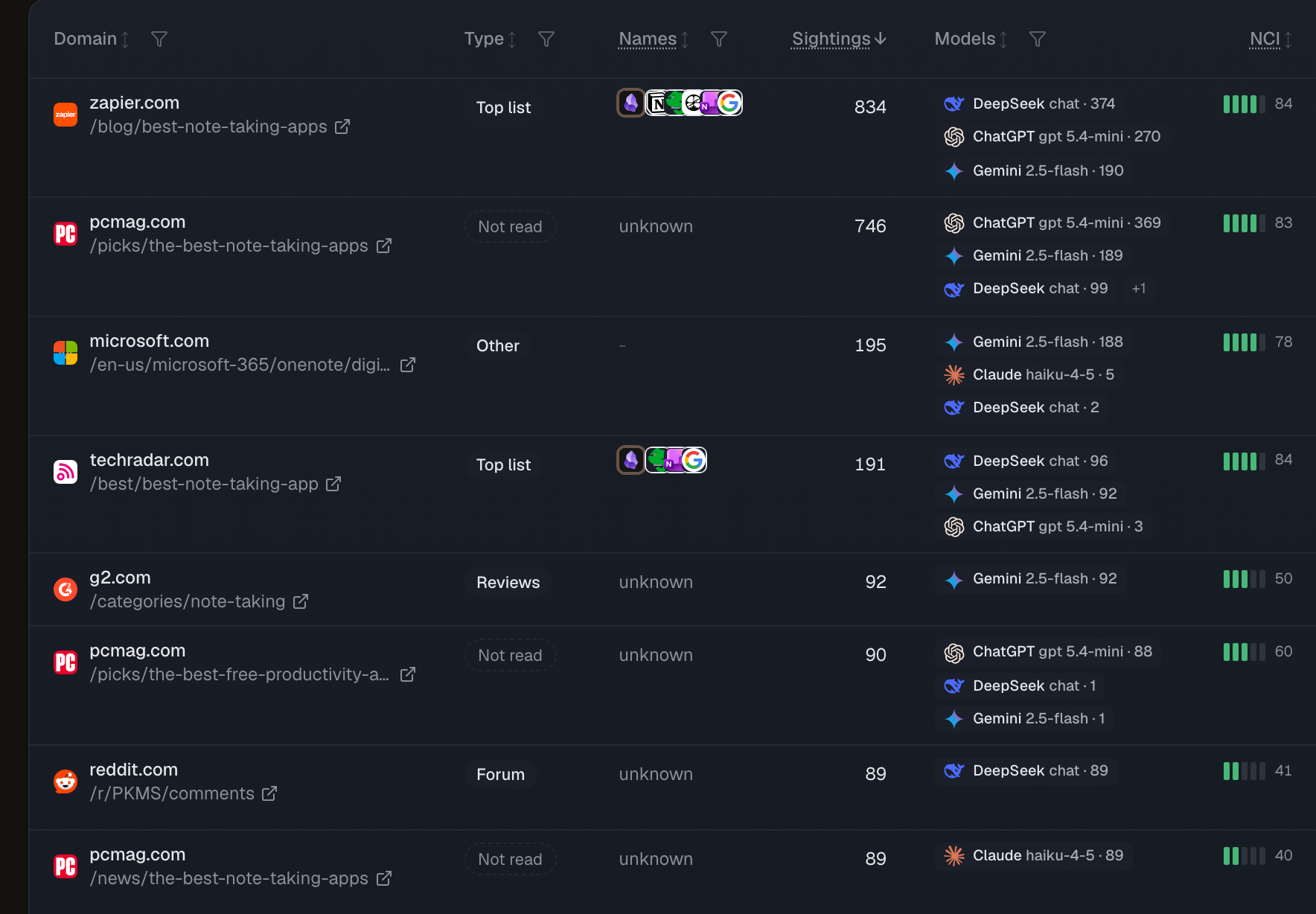
Task: Click the reddit.com favicon
Action: pyautogui.click(x=66, y=782)
